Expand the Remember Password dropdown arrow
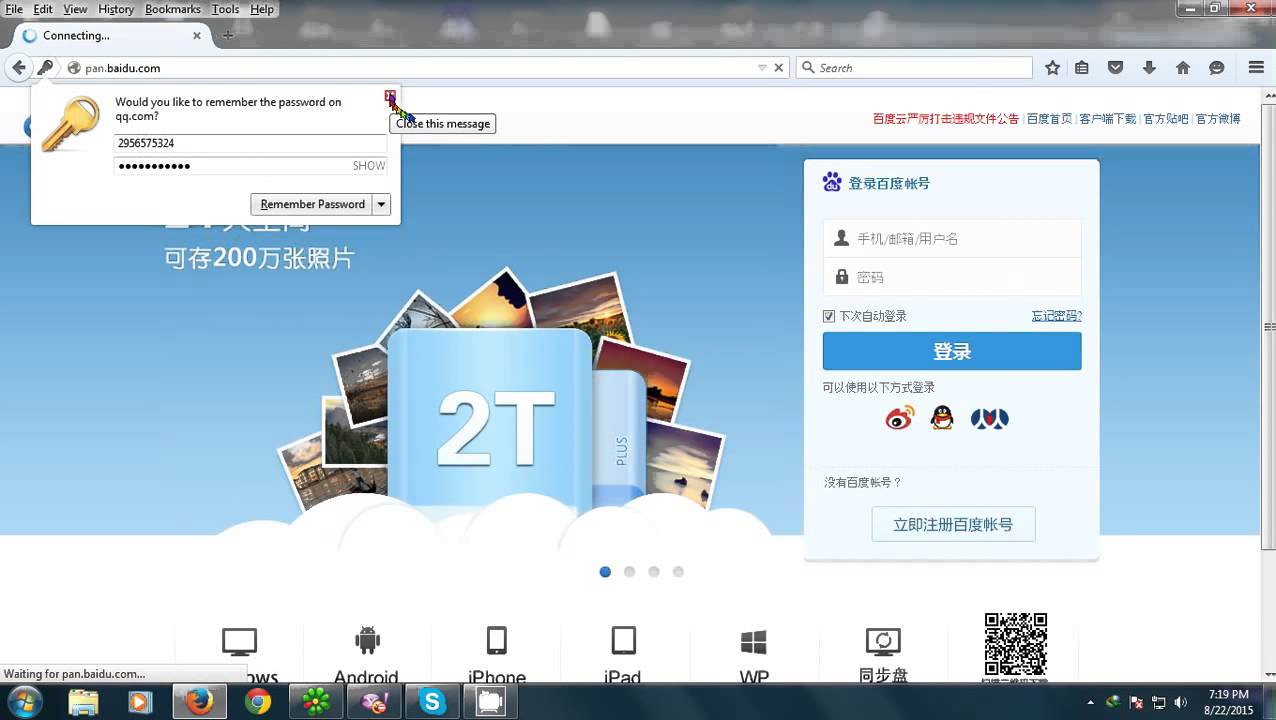Viewport: 1276px width, 720px height. pyautogui.click(x=381, y=204)
